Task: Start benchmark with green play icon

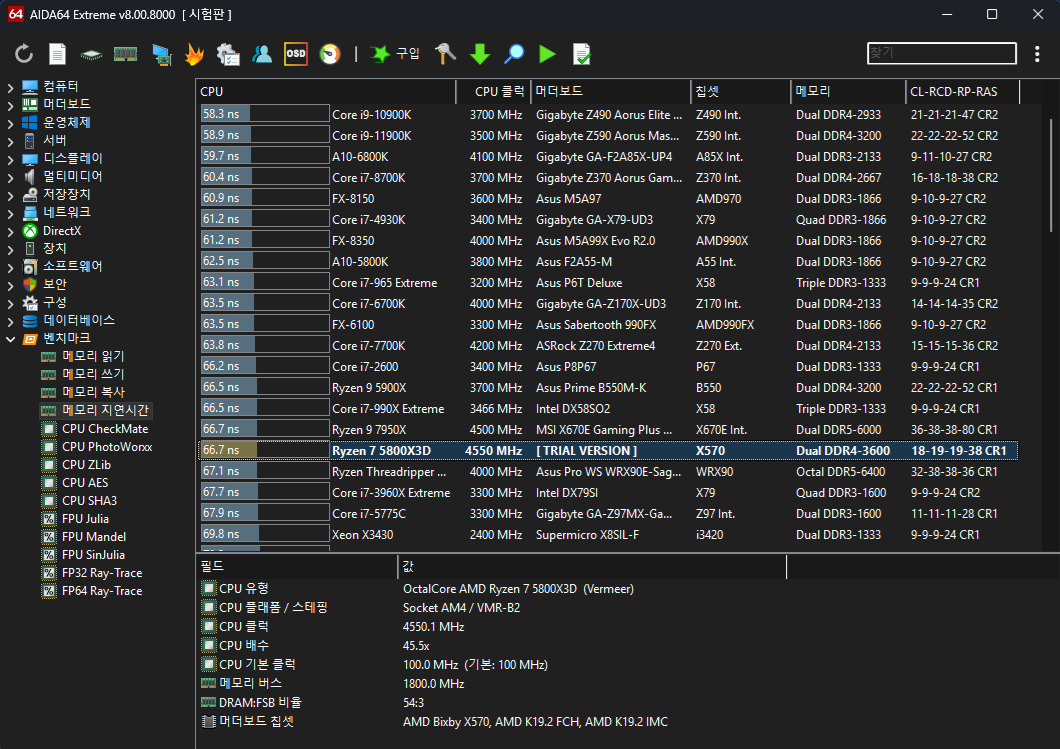Action: 548,54
